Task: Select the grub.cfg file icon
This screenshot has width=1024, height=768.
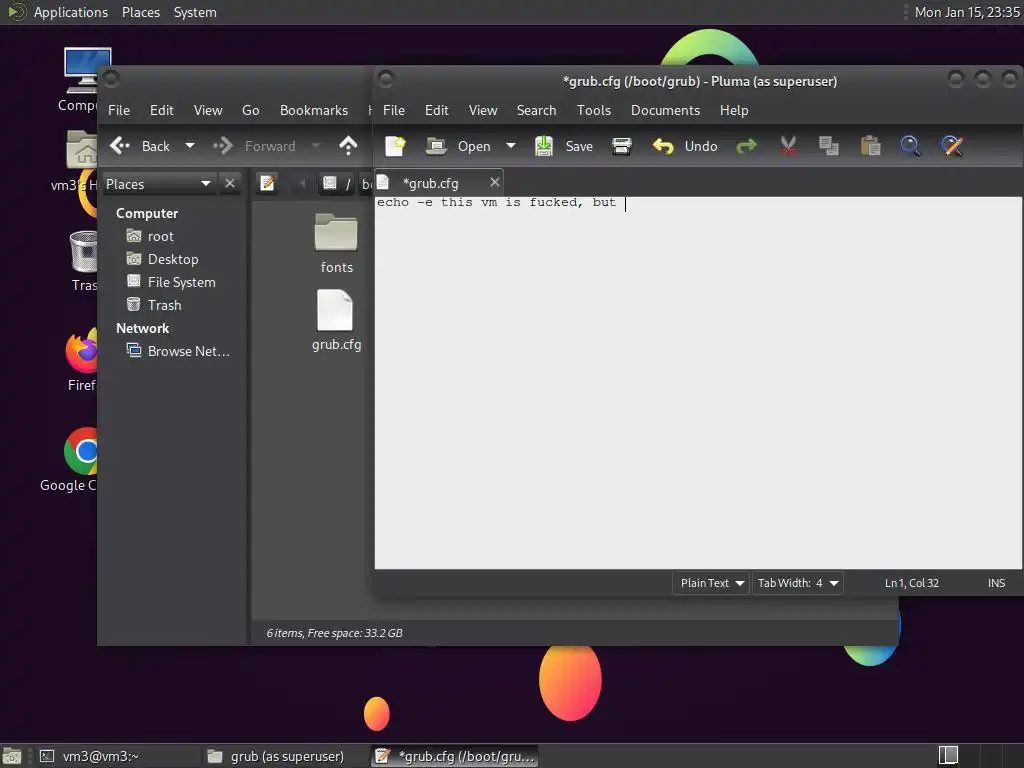Action: (336, 320)
